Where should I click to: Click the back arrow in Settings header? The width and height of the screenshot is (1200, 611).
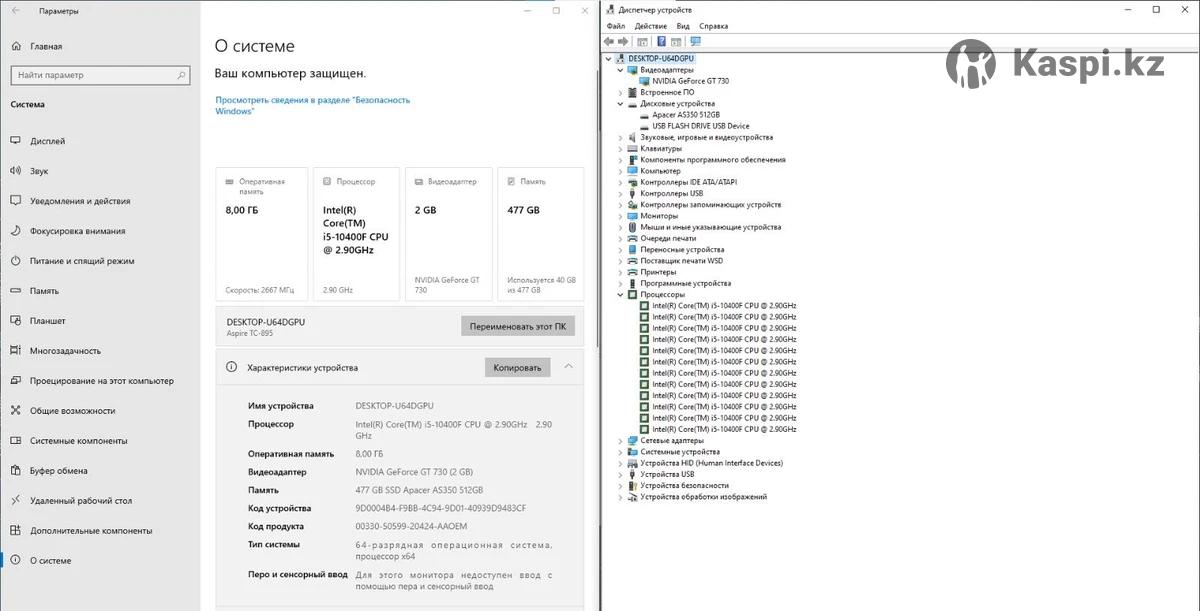(x=15, y=11)
